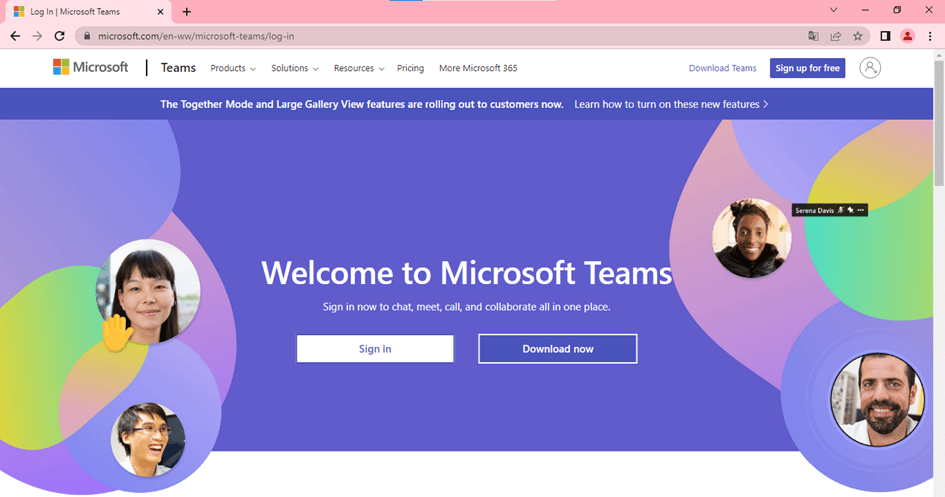This screenshot has height=497, width=945.
Task: Open a new tab with plus button
Action: [187, 11]
